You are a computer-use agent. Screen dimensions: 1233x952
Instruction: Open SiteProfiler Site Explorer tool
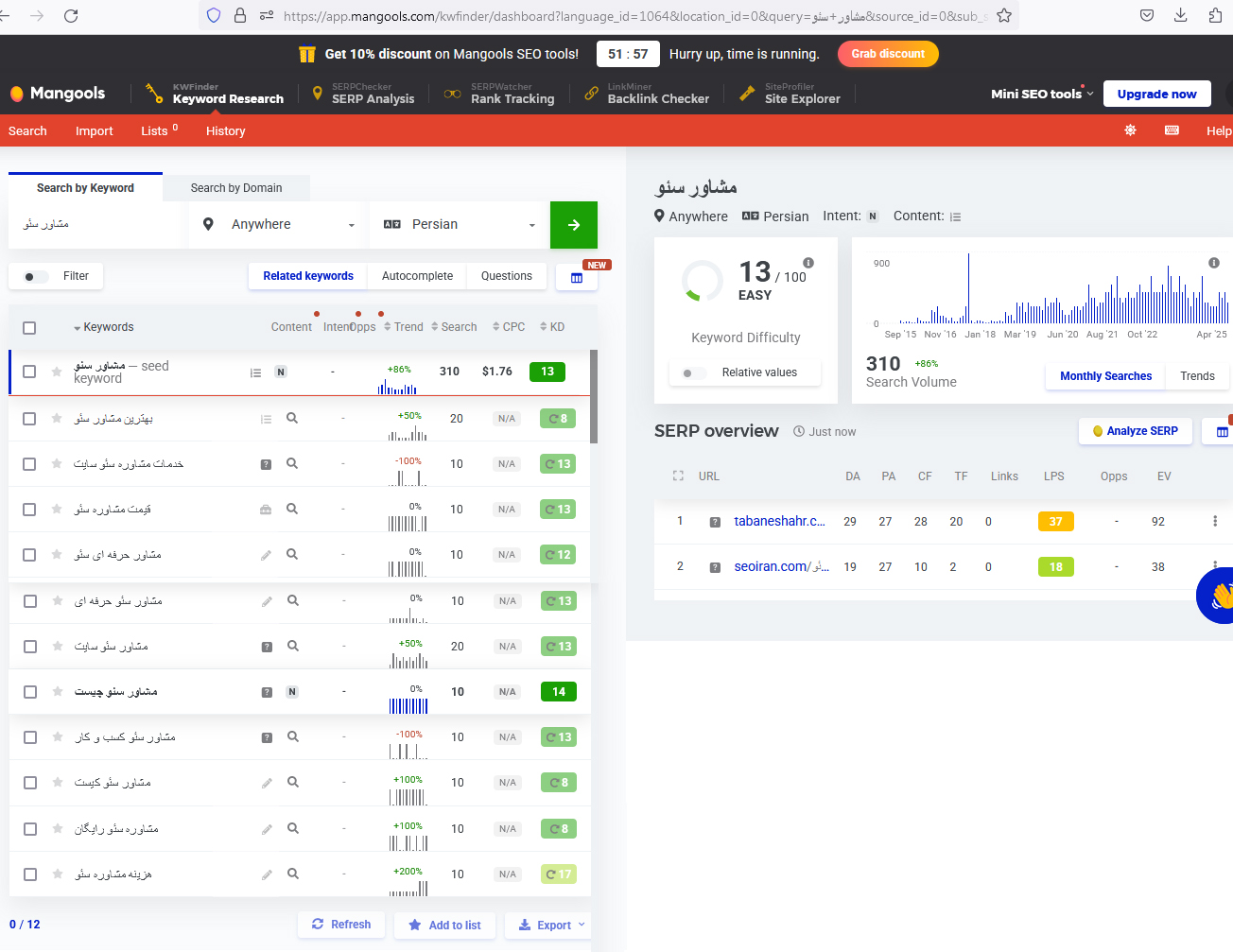pos(790,94)
